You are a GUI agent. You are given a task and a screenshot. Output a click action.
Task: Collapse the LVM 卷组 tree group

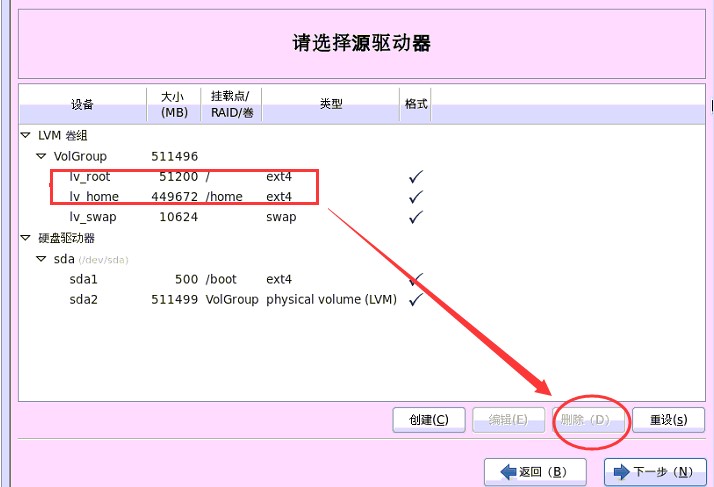(25, 135)
